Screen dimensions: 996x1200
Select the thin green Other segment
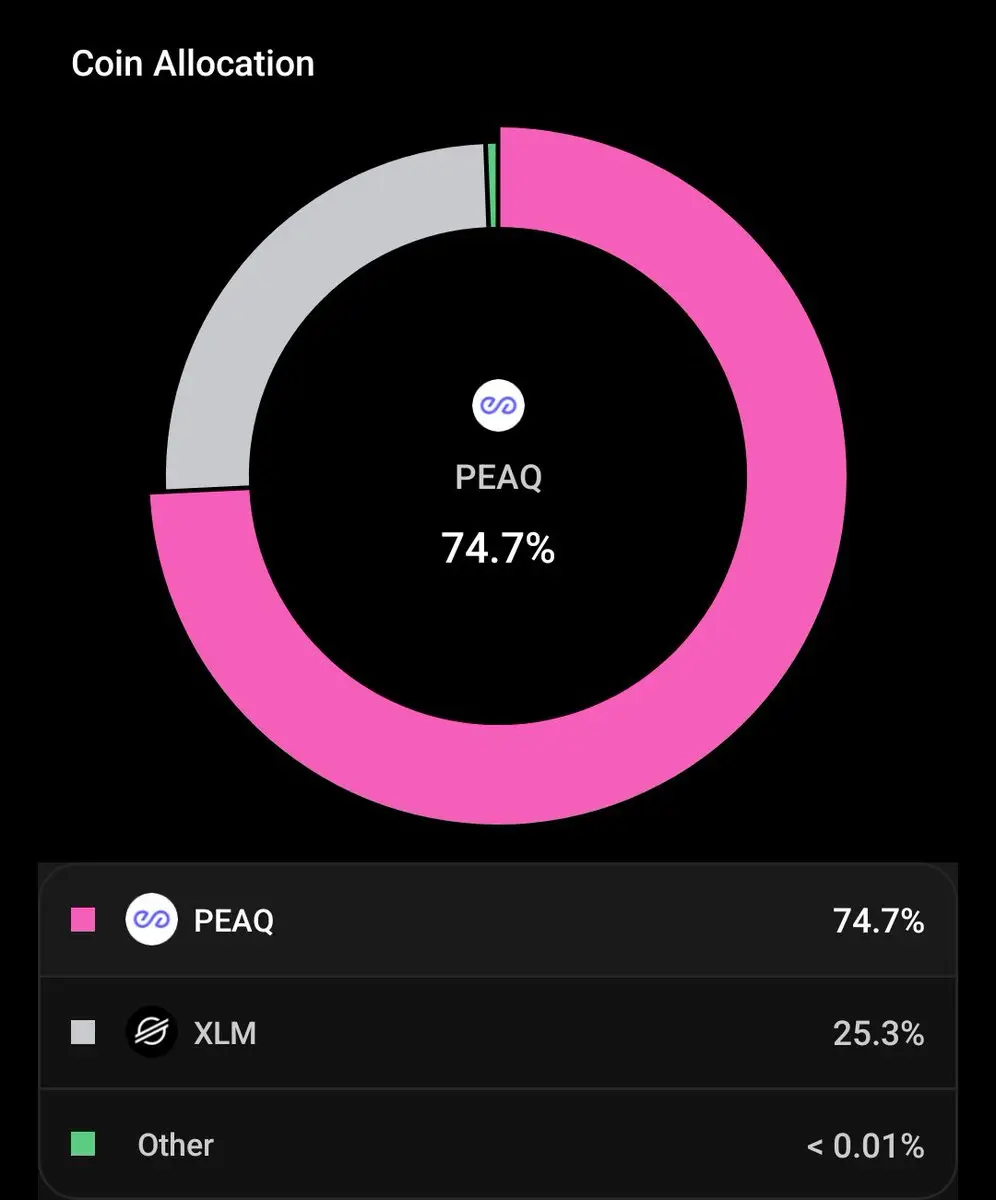coord(492,186)
